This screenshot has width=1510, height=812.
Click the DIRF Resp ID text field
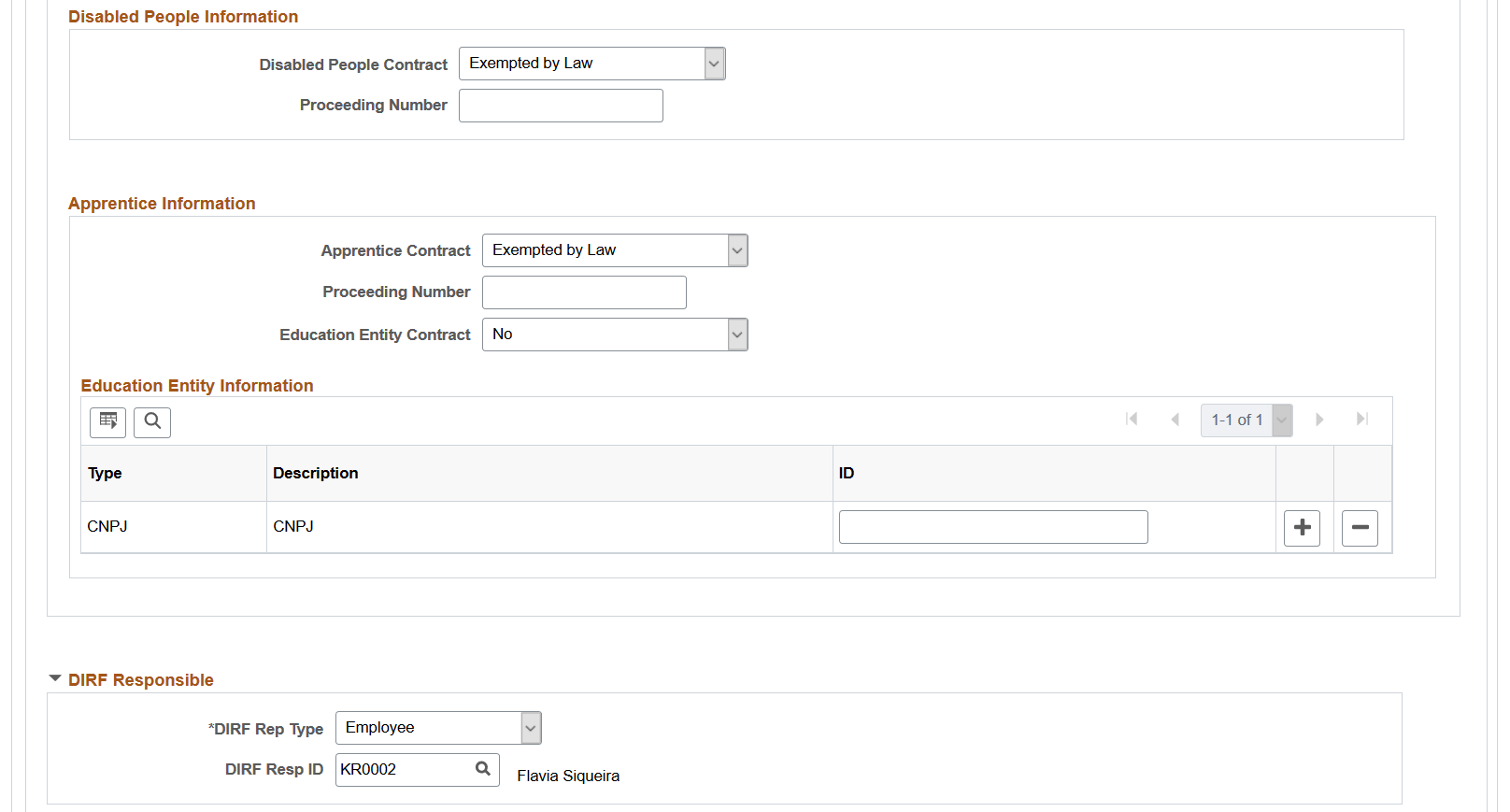(404, 770)
